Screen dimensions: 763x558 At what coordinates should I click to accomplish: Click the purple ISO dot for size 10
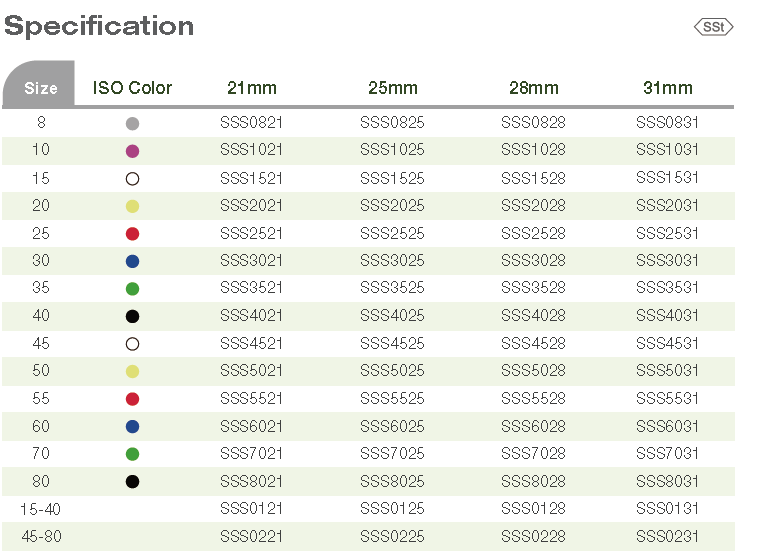tap(132, 151)
